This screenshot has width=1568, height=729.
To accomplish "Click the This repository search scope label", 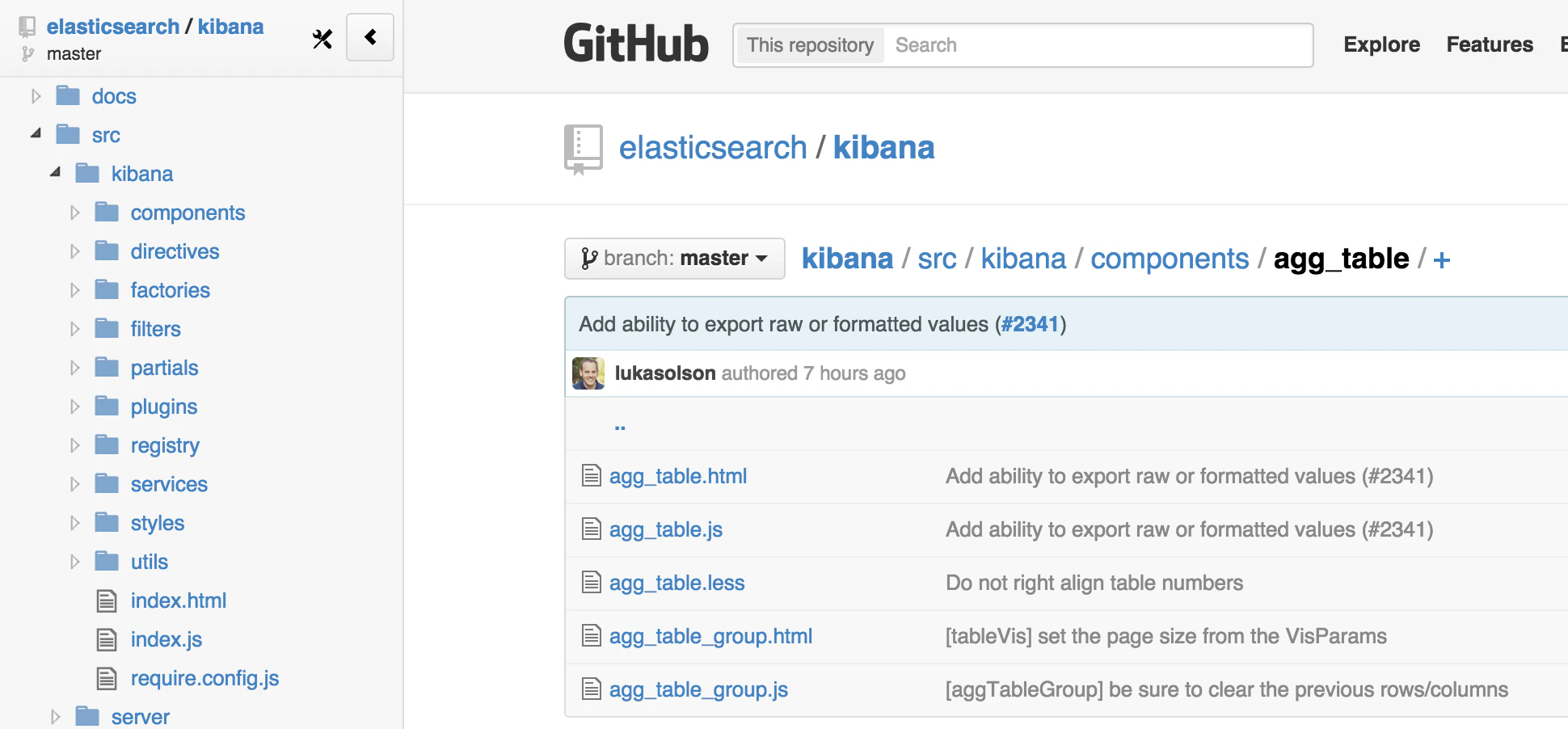I will (810, 45).
